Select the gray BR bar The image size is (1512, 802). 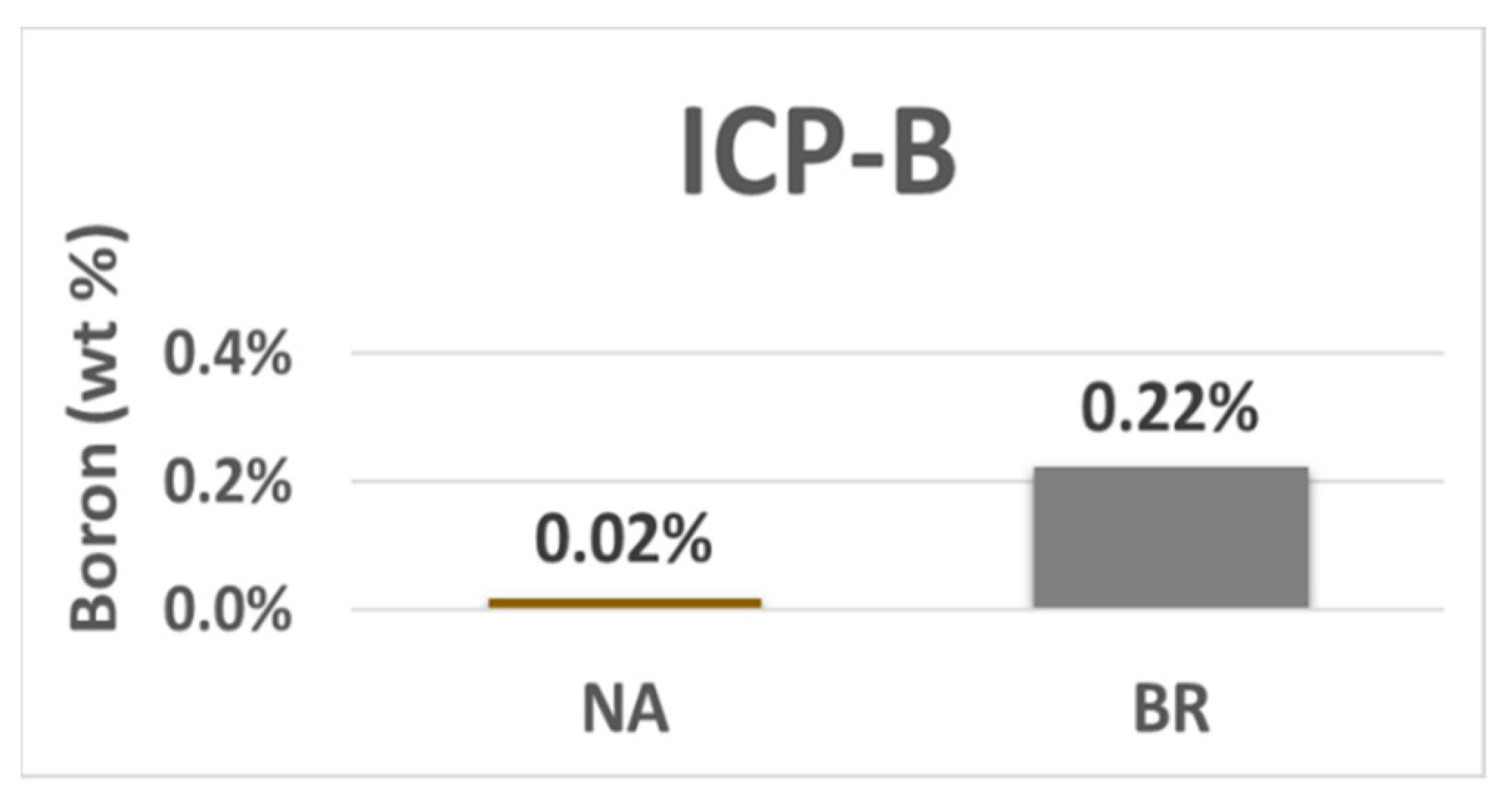click(1170, 538)
